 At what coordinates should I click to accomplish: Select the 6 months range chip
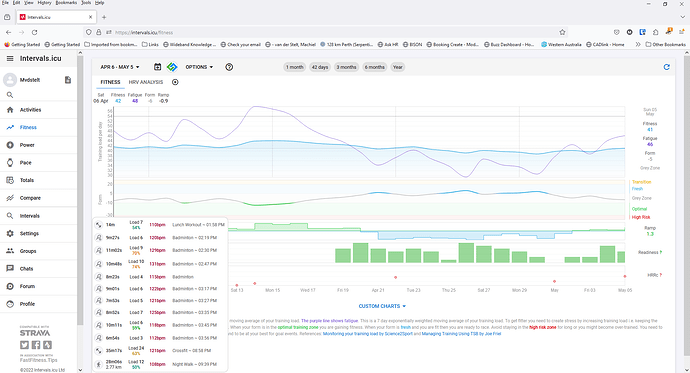374,67
